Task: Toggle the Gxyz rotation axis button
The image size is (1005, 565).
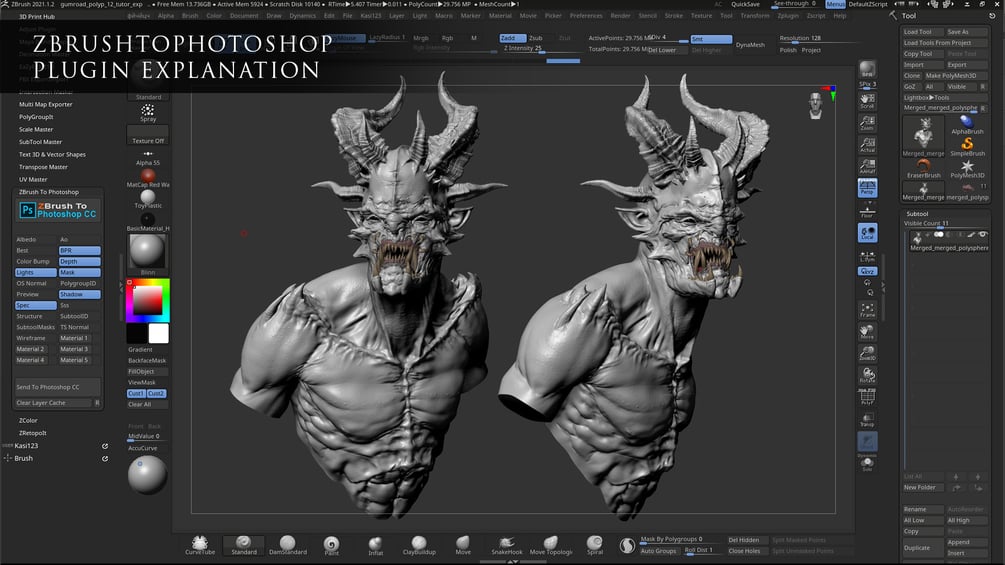Action: [867, 271]
